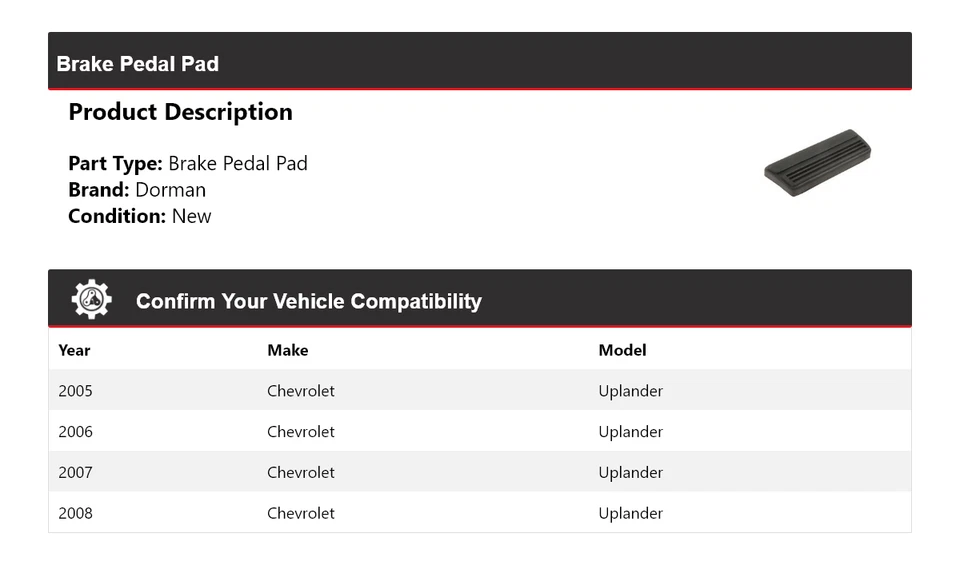Select the 2006 year cell
The width and height of the screenshot is (960, 565).
(75, 432)
